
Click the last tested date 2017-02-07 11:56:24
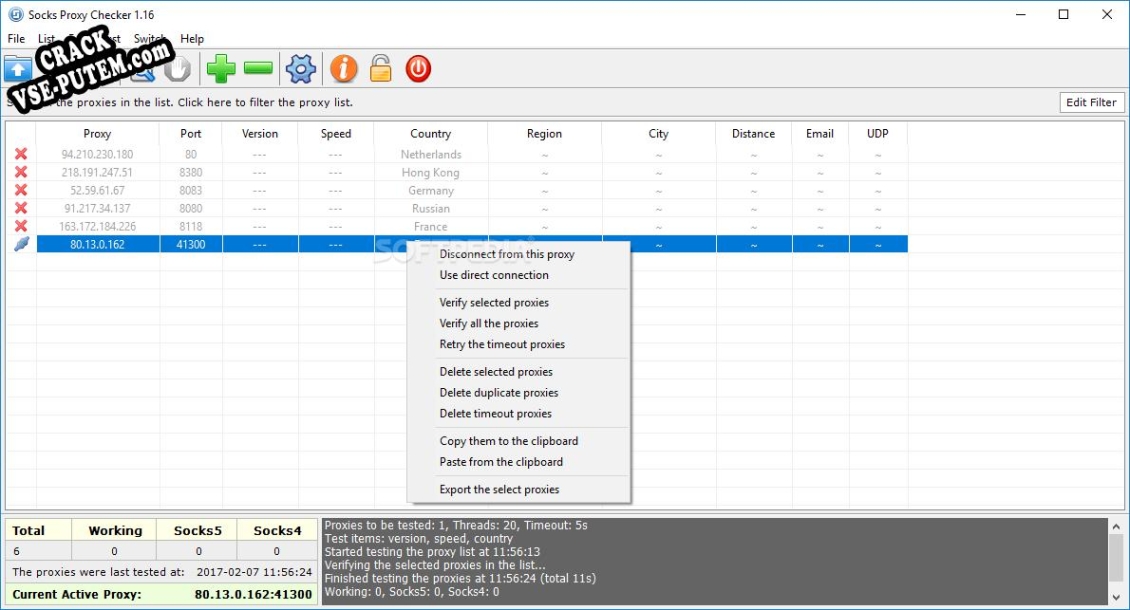(254, 572)
